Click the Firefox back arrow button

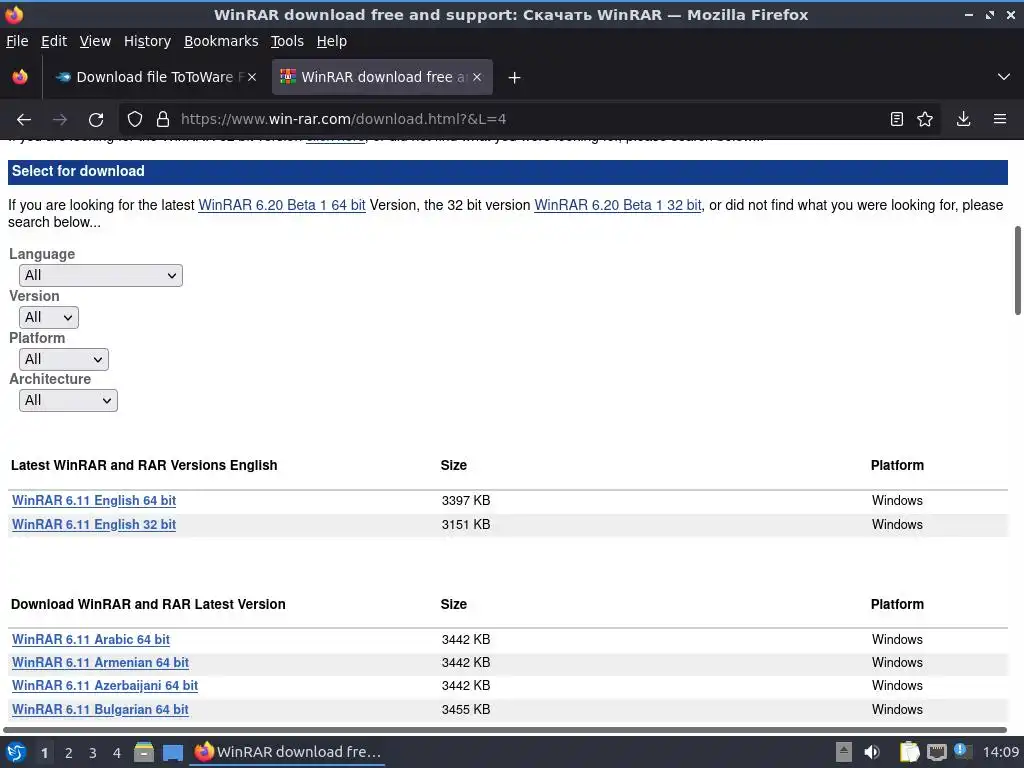pyautogui.click(x=24, y=120)
